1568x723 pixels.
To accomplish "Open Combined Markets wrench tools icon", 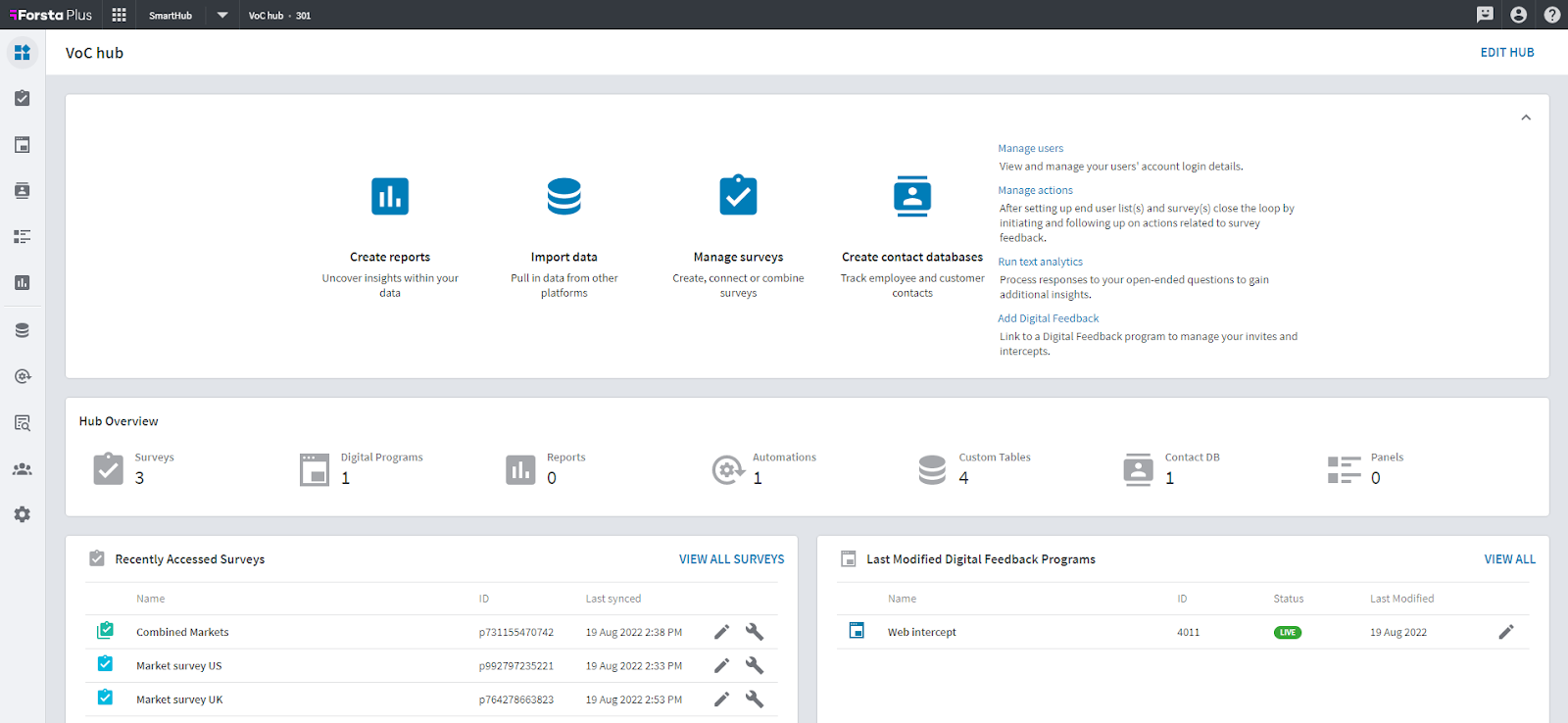I will pos(755,632).
